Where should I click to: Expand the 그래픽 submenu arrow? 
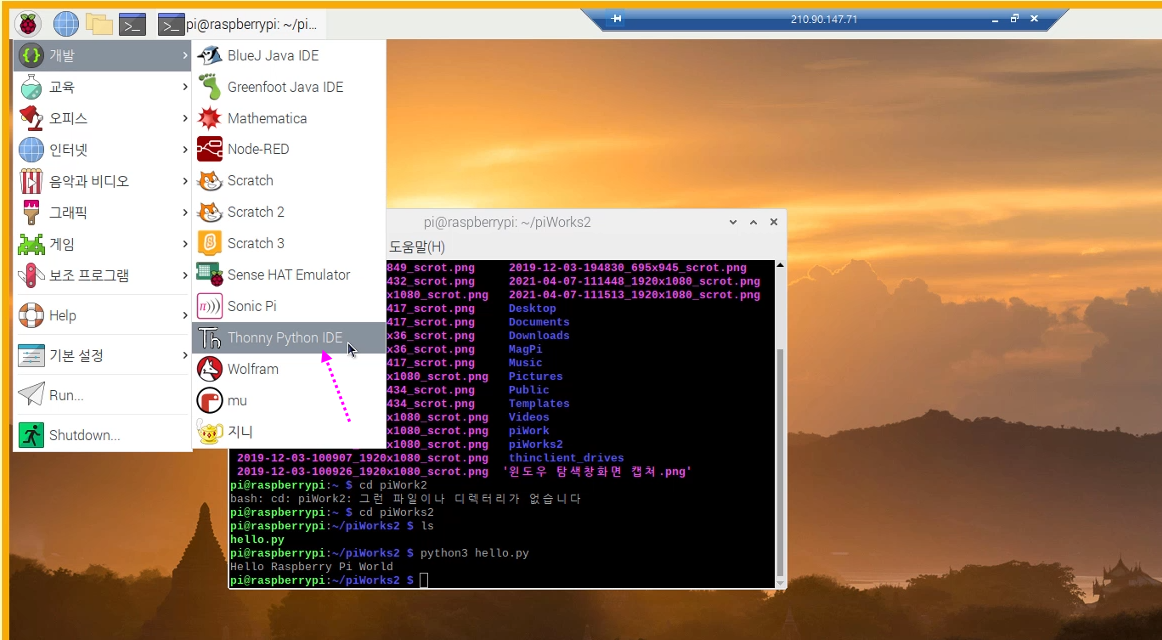185,213
